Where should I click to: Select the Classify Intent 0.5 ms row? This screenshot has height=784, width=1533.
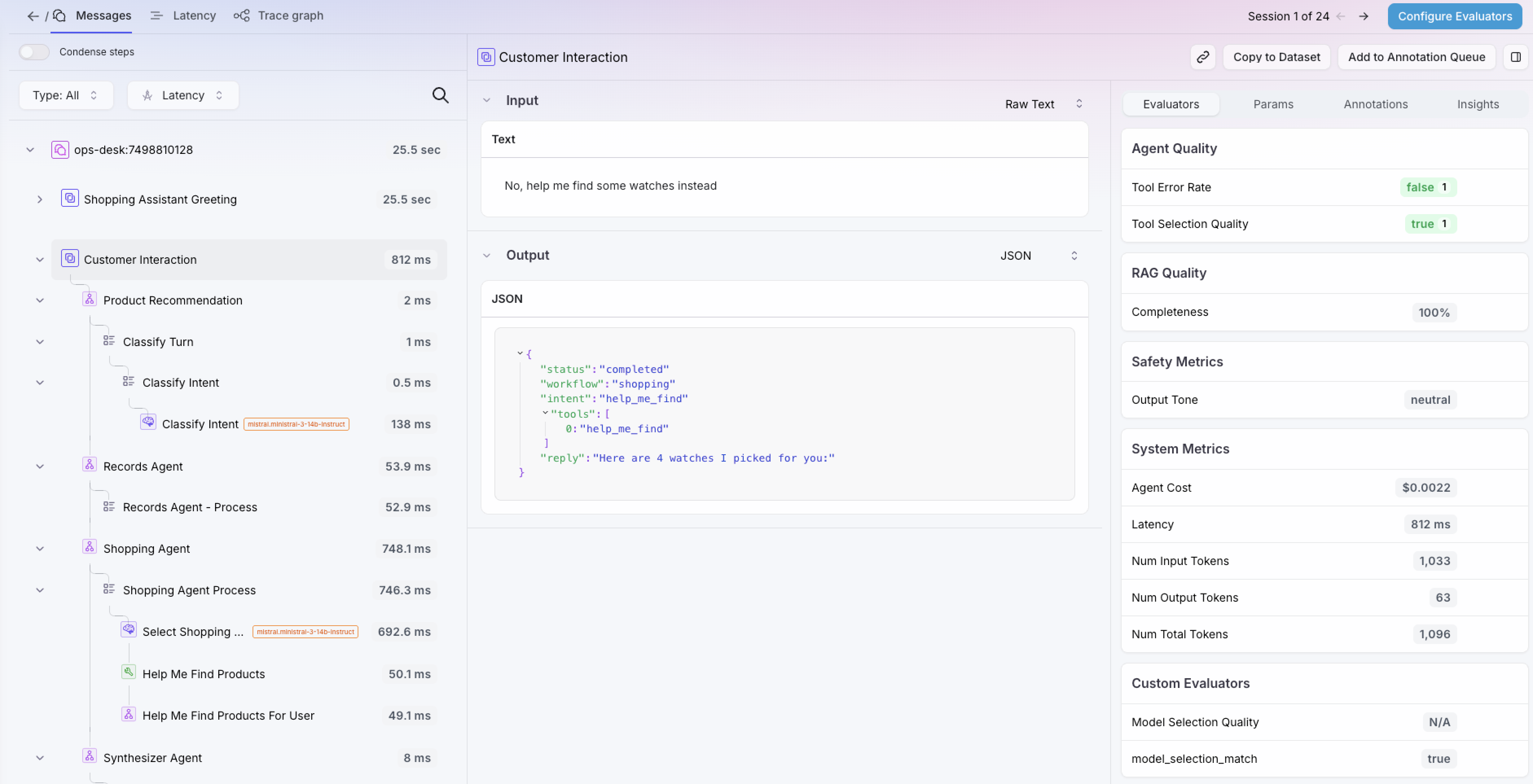click(x=249, y=383)
